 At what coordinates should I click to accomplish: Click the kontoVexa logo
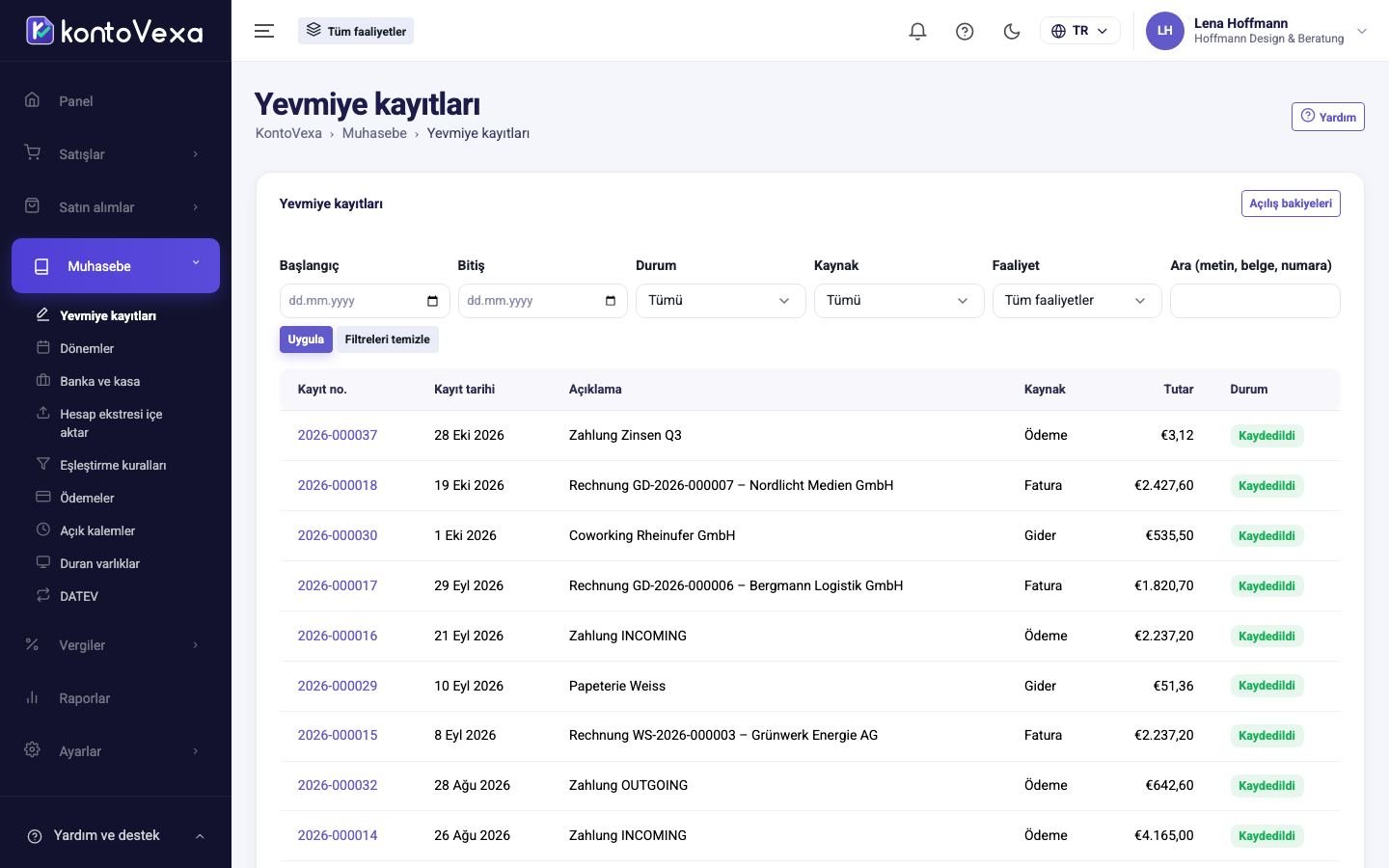[x=115, y=31]
